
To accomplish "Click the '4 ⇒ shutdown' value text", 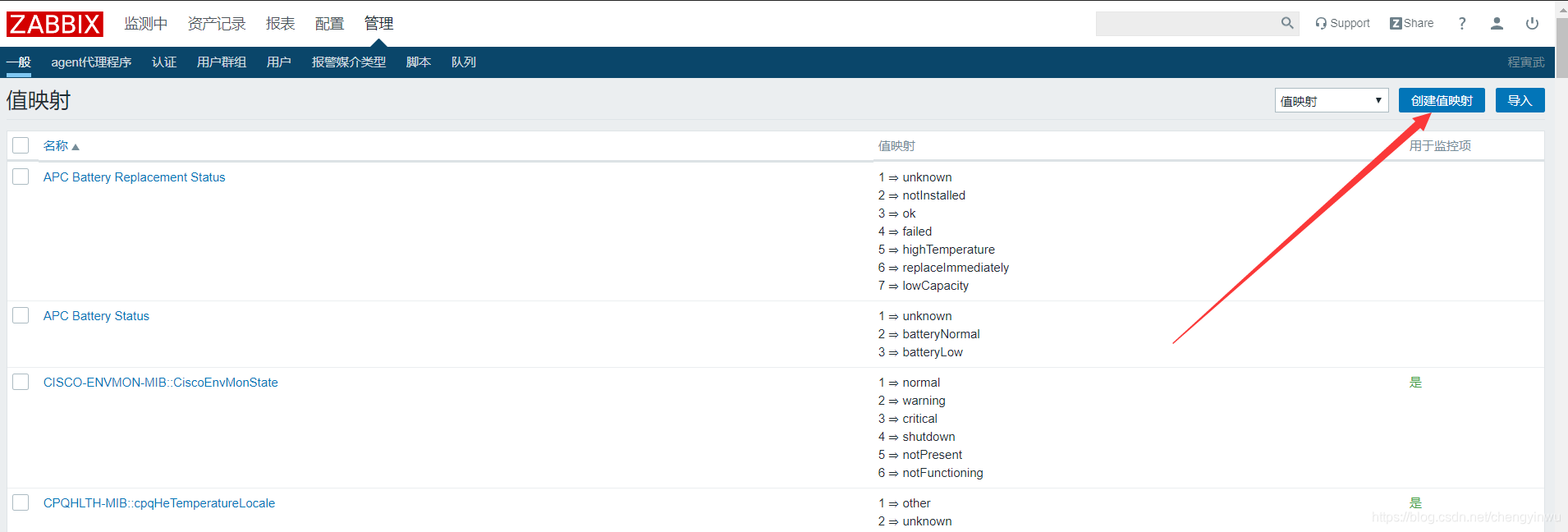I will click(917, 437).
